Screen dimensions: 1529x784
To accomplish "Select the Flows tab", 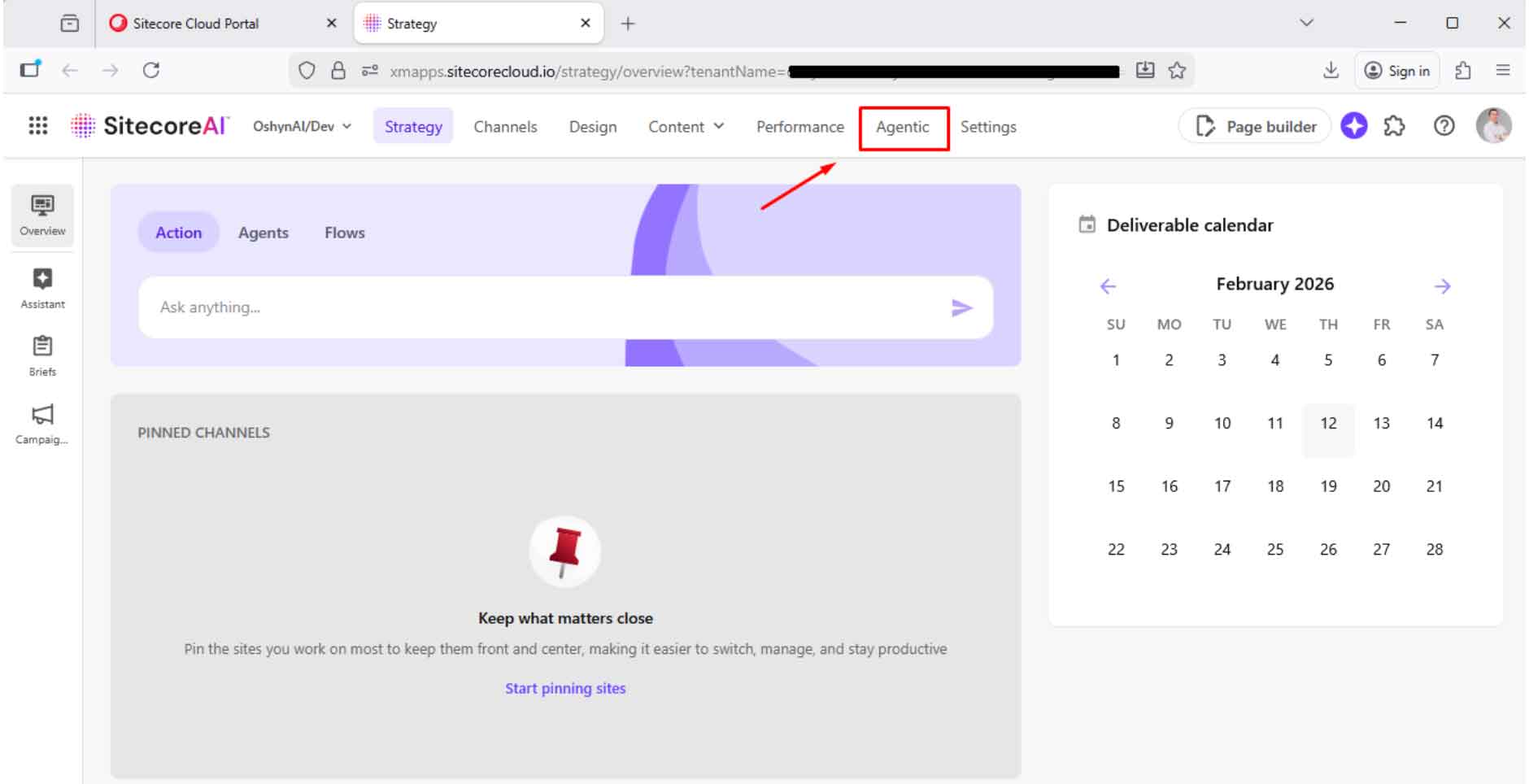I will tap(345, 233).
